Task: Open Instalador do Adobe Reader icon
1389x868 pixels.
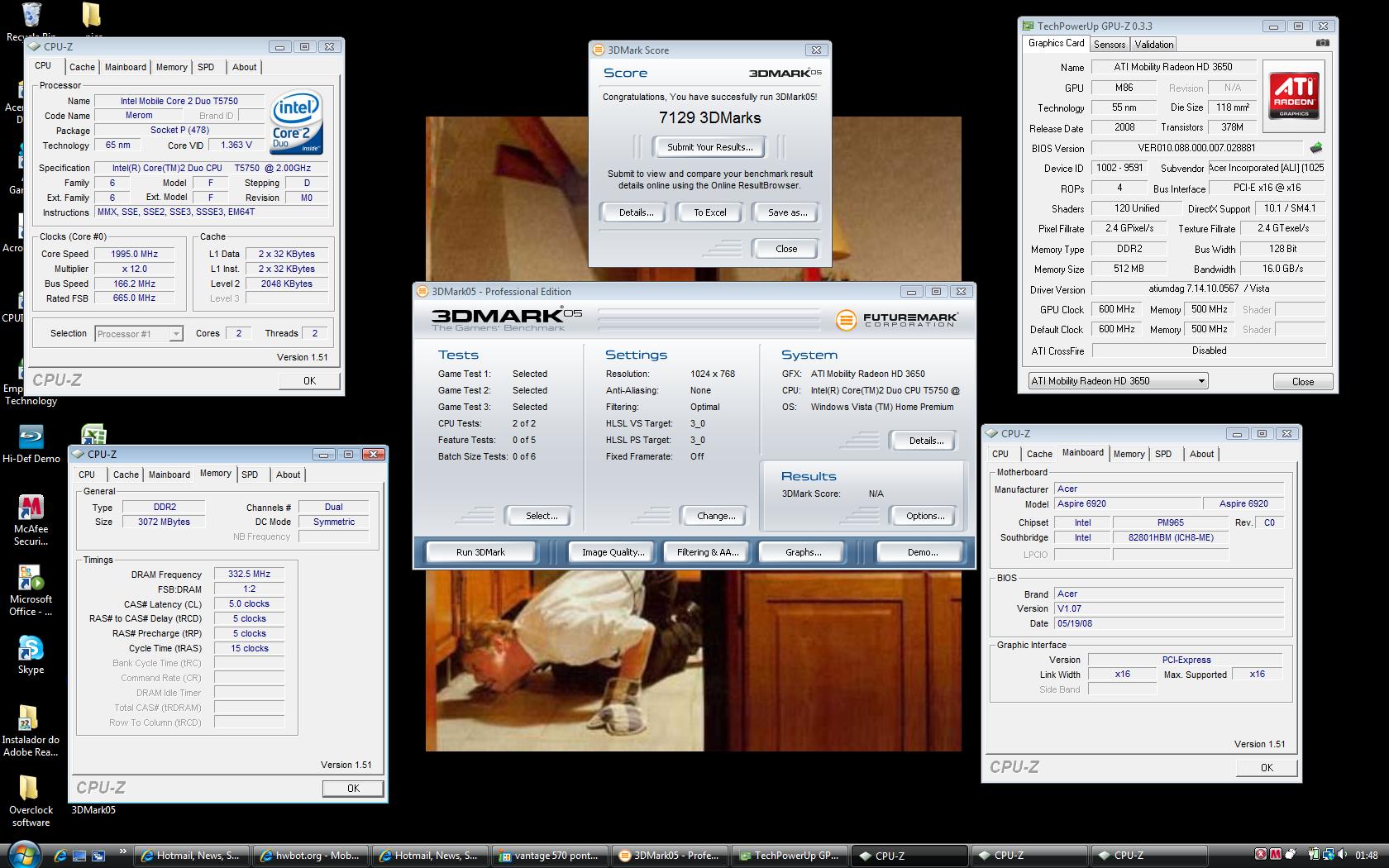Action: [x=31, y=731]
